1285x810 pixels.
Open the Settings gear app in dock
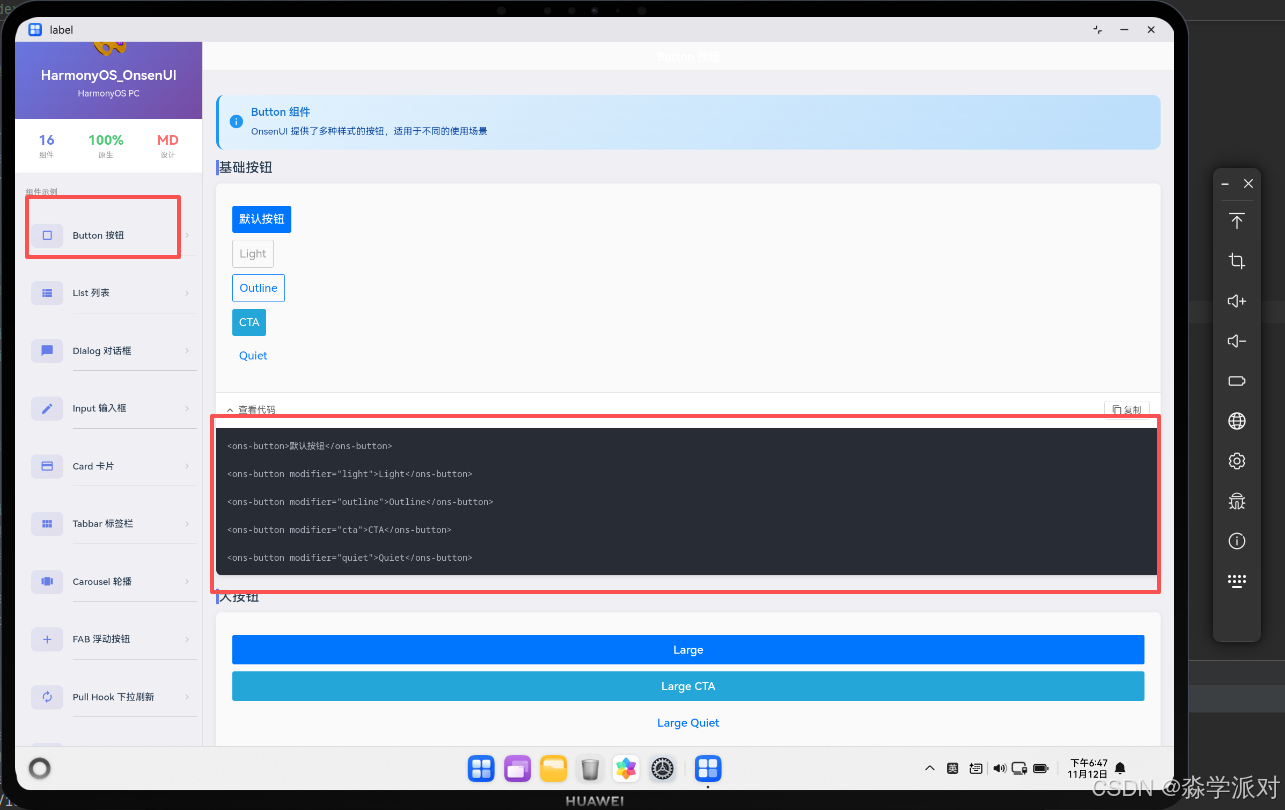(x=662, y=768)
